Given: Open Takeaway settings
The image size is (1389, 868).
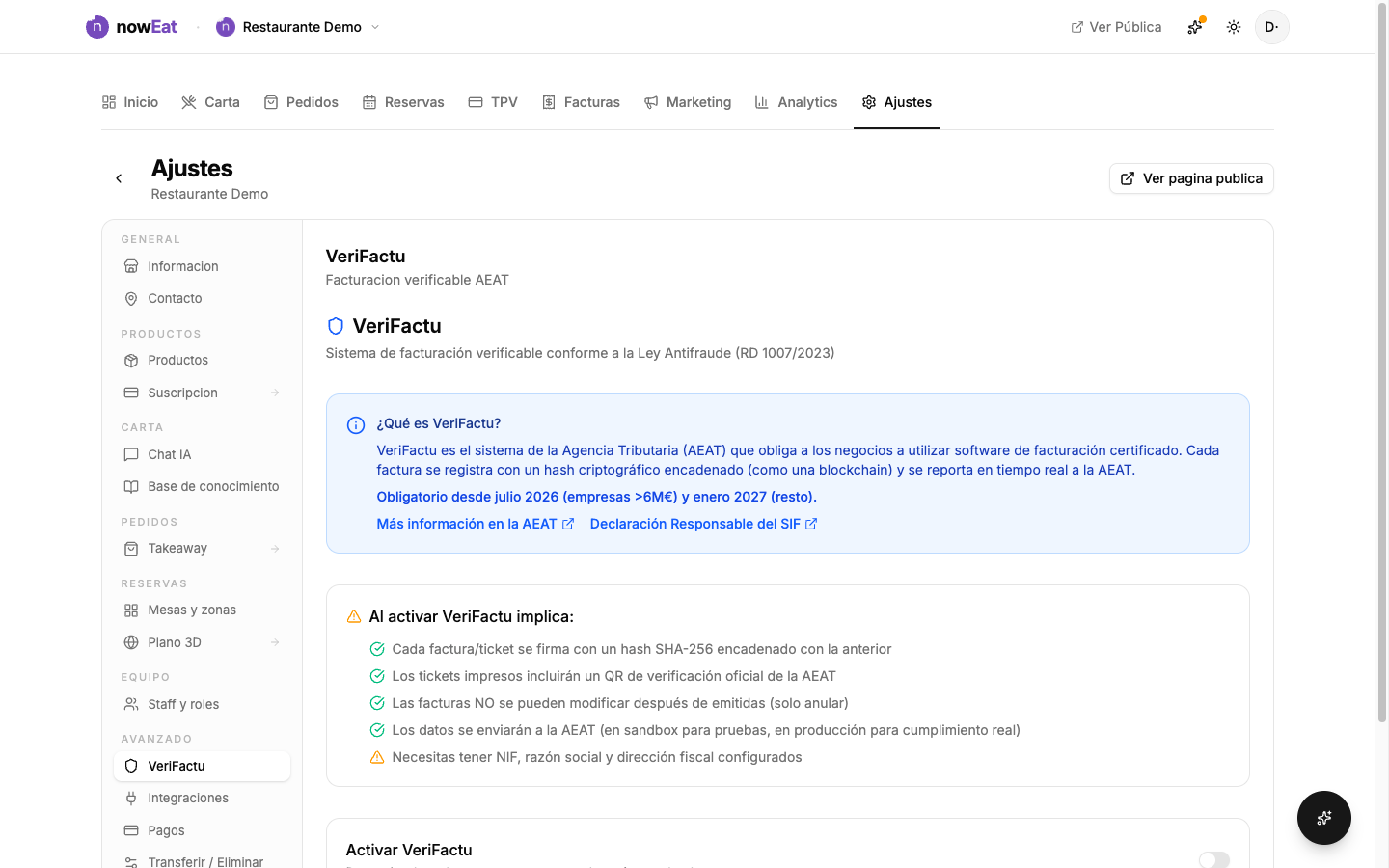Looking at the screenshot, I should (202, 549).
